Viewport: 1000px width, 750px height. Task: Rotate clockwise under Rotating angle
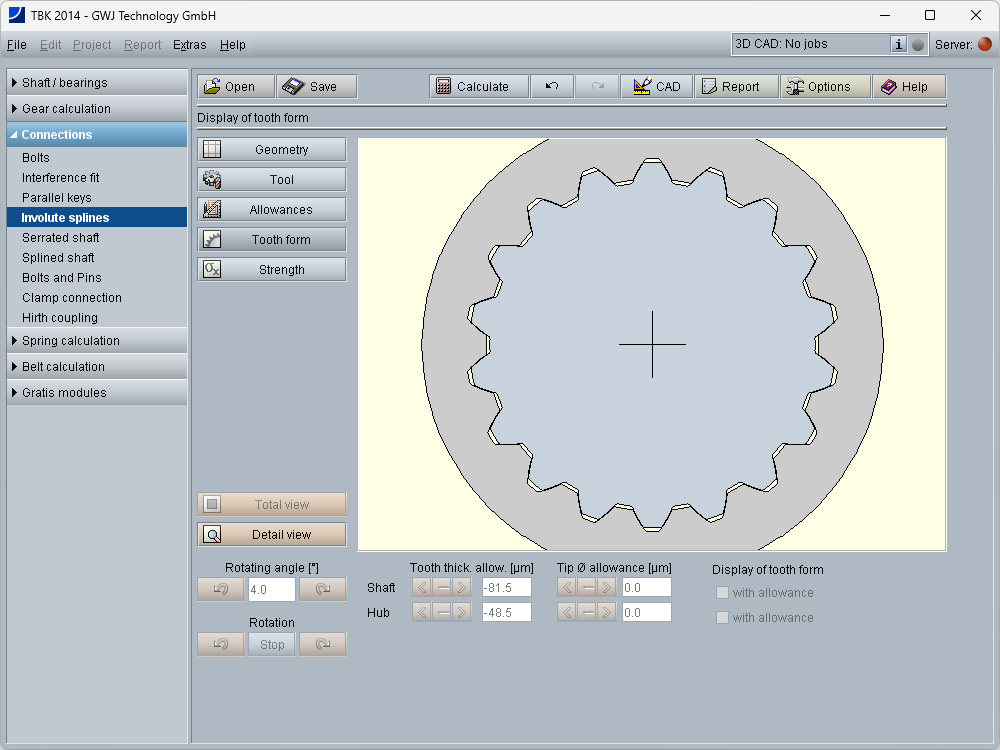(322, 589)
